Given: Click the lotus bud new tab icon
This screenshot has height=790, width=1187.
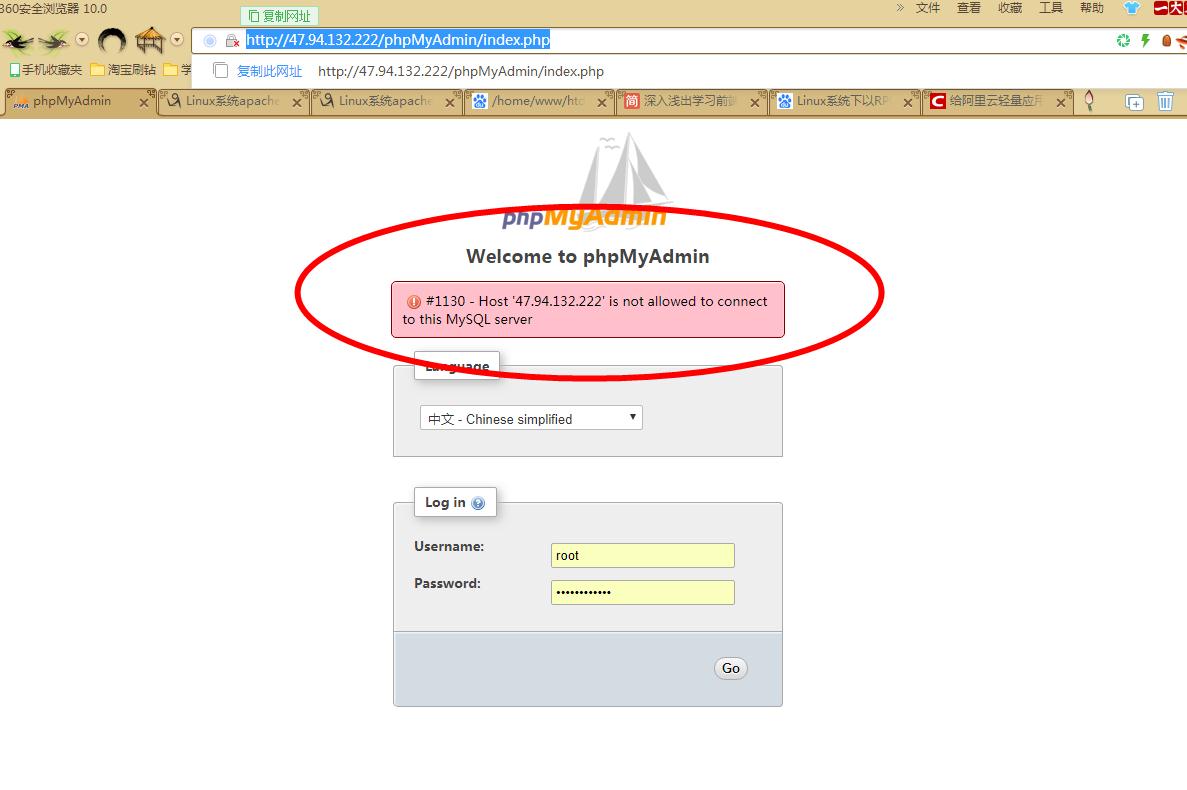Looking at the screenshot, I should point(1089,101).
